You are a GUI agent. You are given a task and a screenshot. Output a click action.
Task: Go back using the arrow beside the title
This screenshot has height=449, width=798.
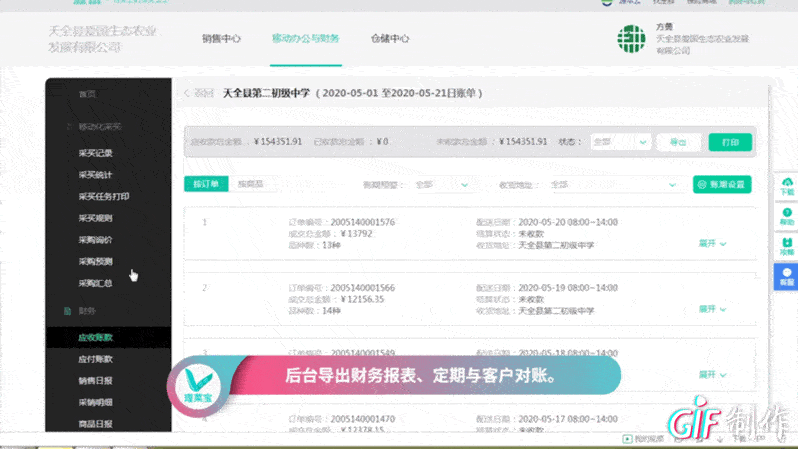[187, 93]
